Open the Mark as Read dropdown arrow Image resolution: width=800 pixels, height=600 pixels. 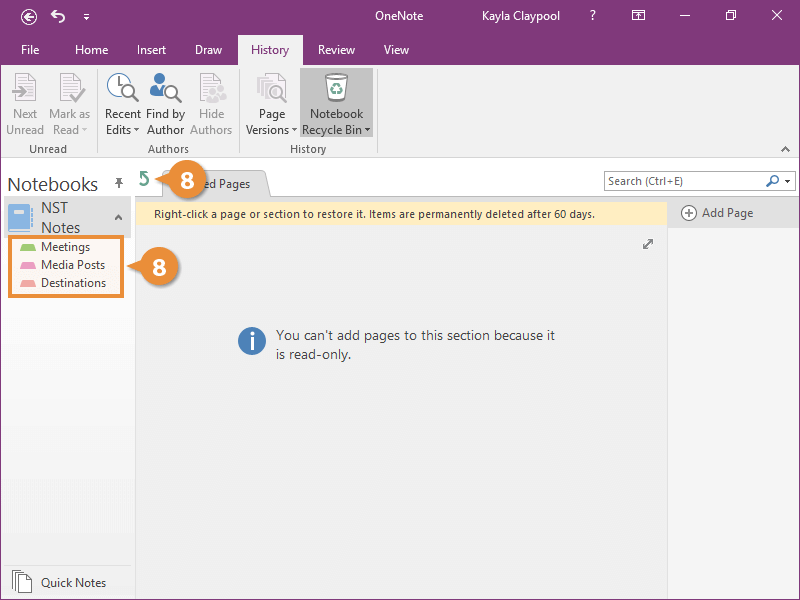click(x=85, y=130)
